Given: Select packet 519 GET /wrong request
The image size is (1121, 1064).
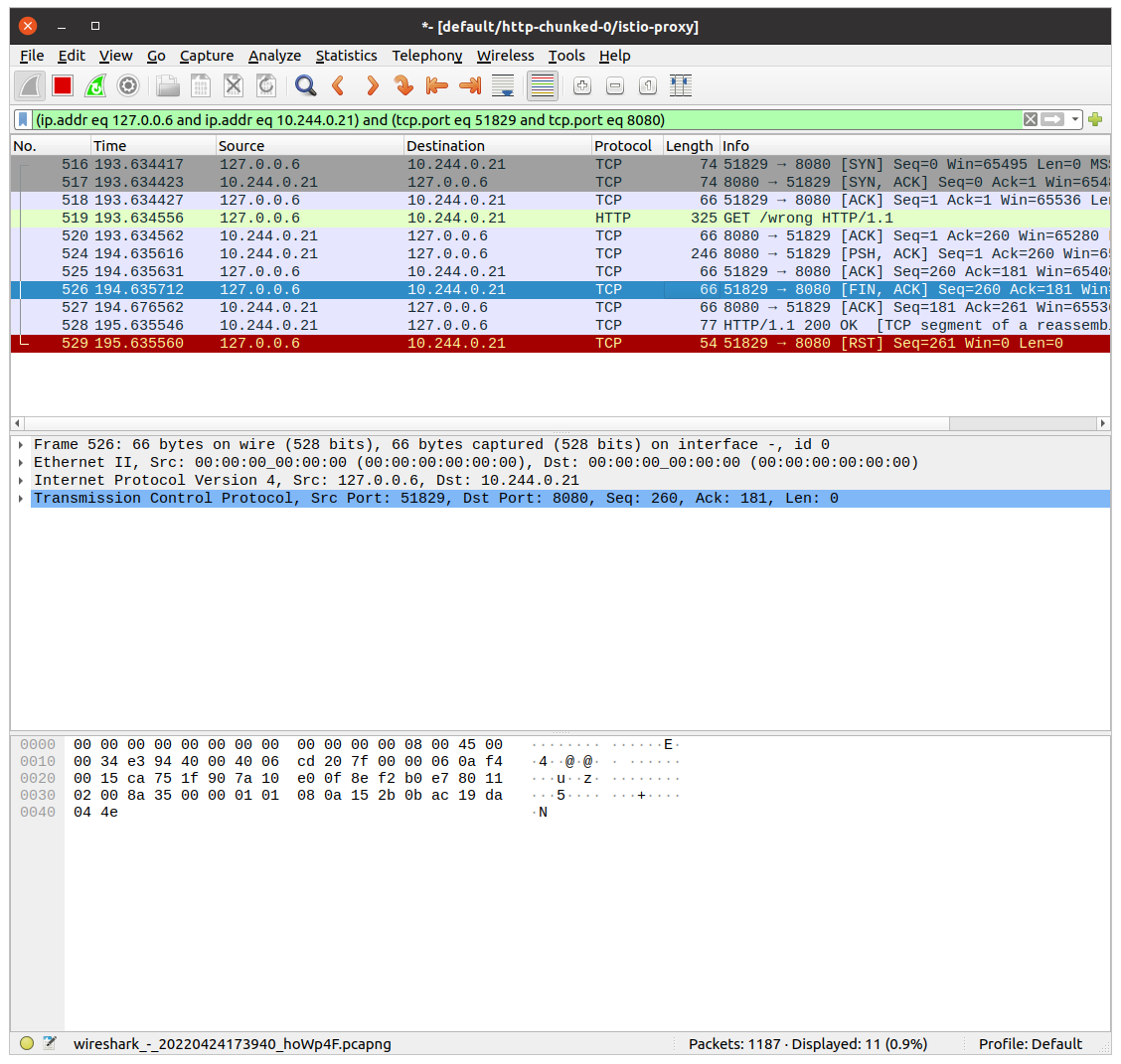Looking at the screenshot, I should (x=398, y=218).
